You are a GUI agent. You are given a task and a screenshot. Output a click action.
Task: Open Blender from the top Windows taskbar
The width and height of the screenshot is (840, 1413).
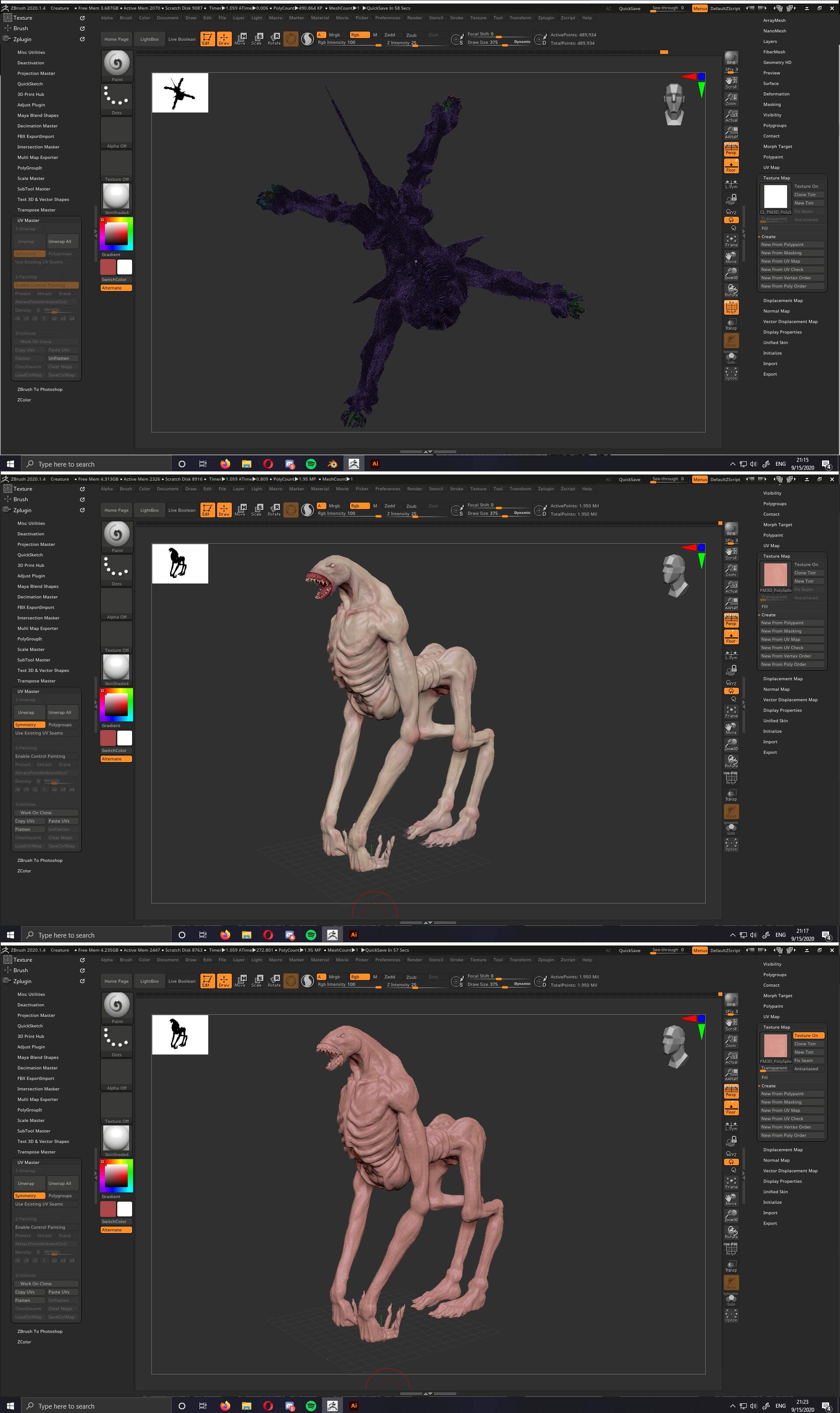pyautogui.click(x=332, y=464)
